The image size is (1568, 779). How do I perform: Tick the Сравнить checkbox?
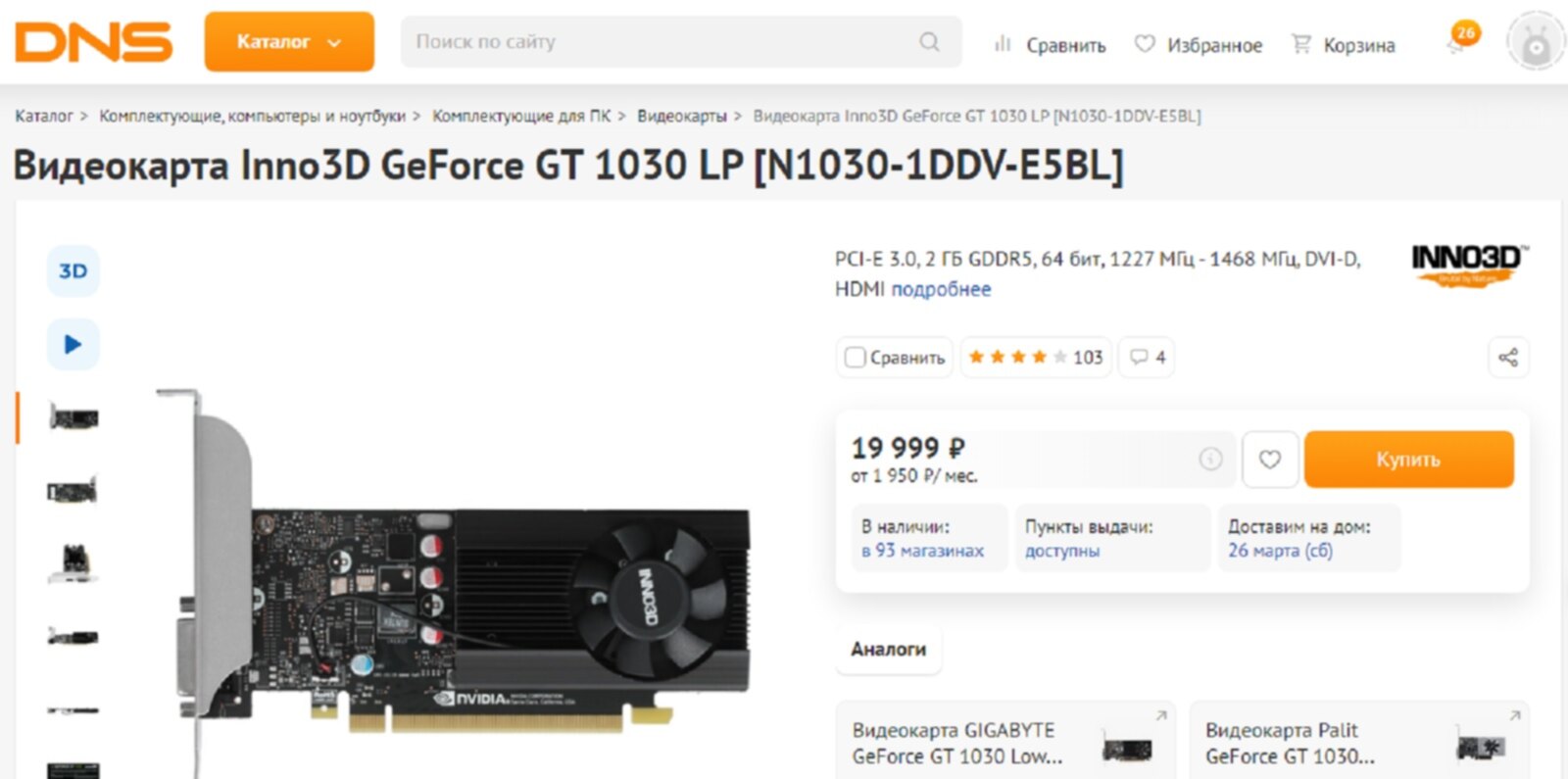(x=855, y=358)
